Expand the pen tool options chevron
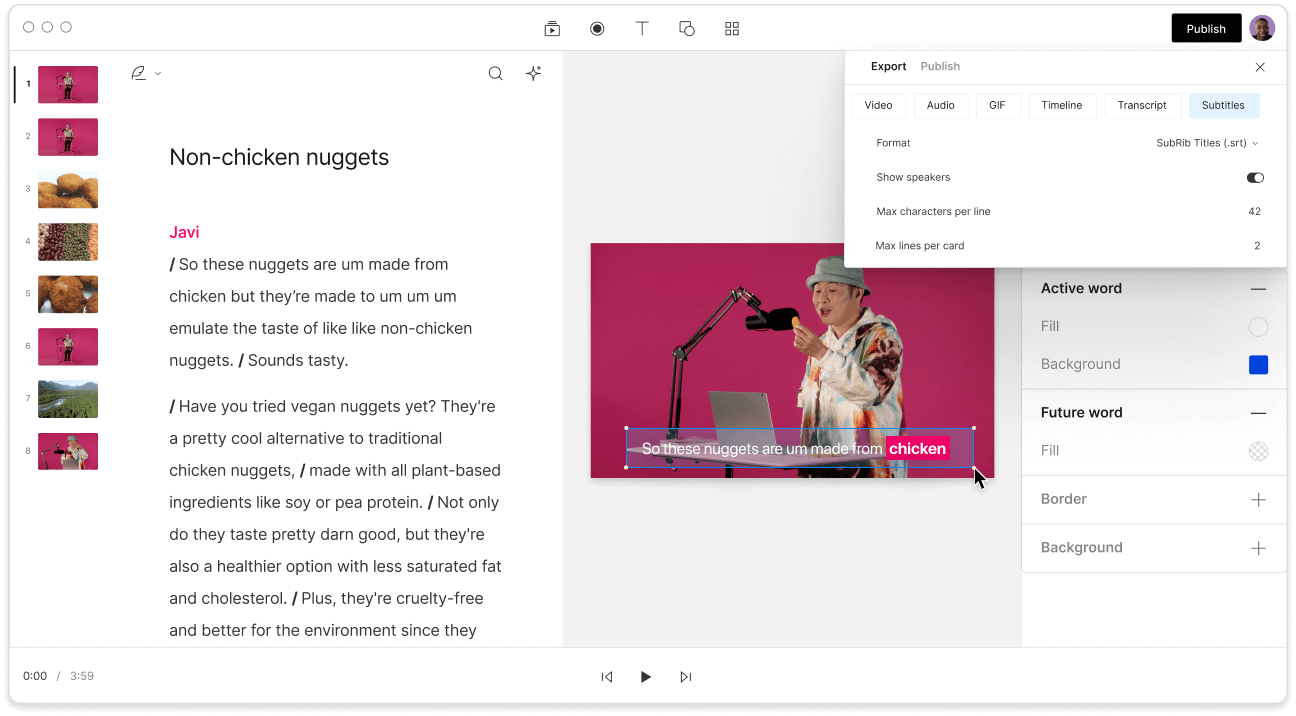The height and width of the screenshot is (716, 1296). coord(155,74)
